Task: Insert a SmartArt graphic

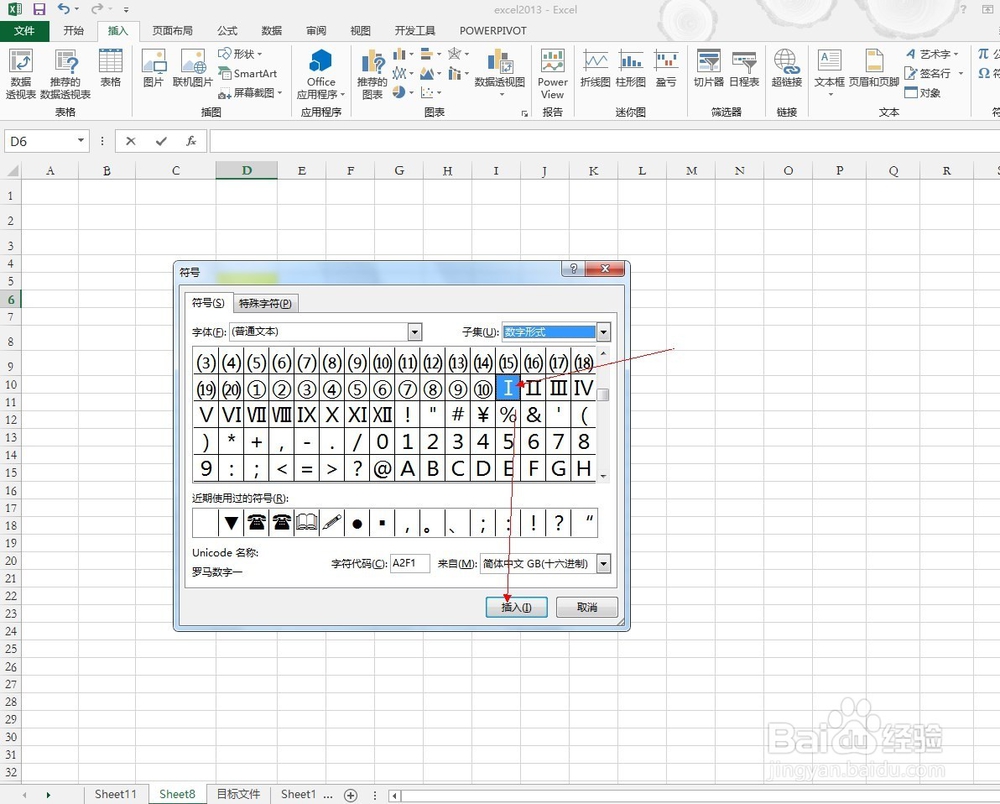Action: click(247, 73)
